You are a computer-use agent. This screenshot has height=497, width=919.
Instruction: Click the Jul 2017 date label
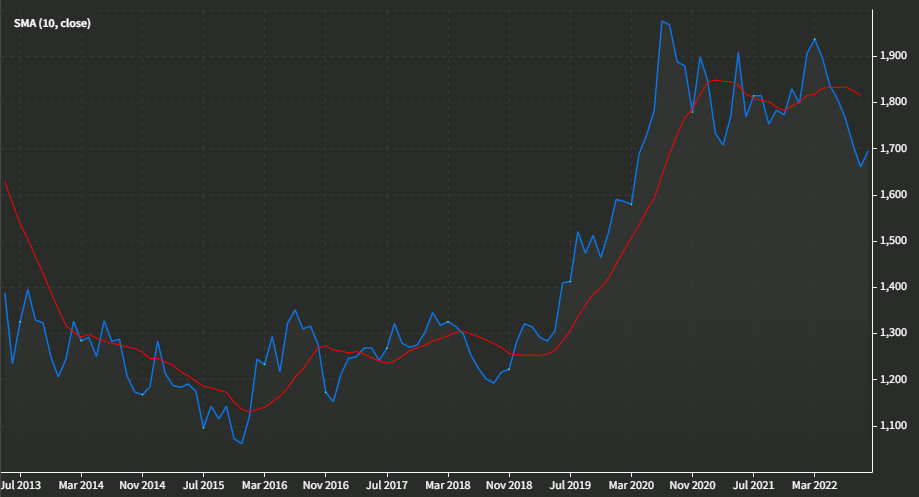click(x=387, y=485)
